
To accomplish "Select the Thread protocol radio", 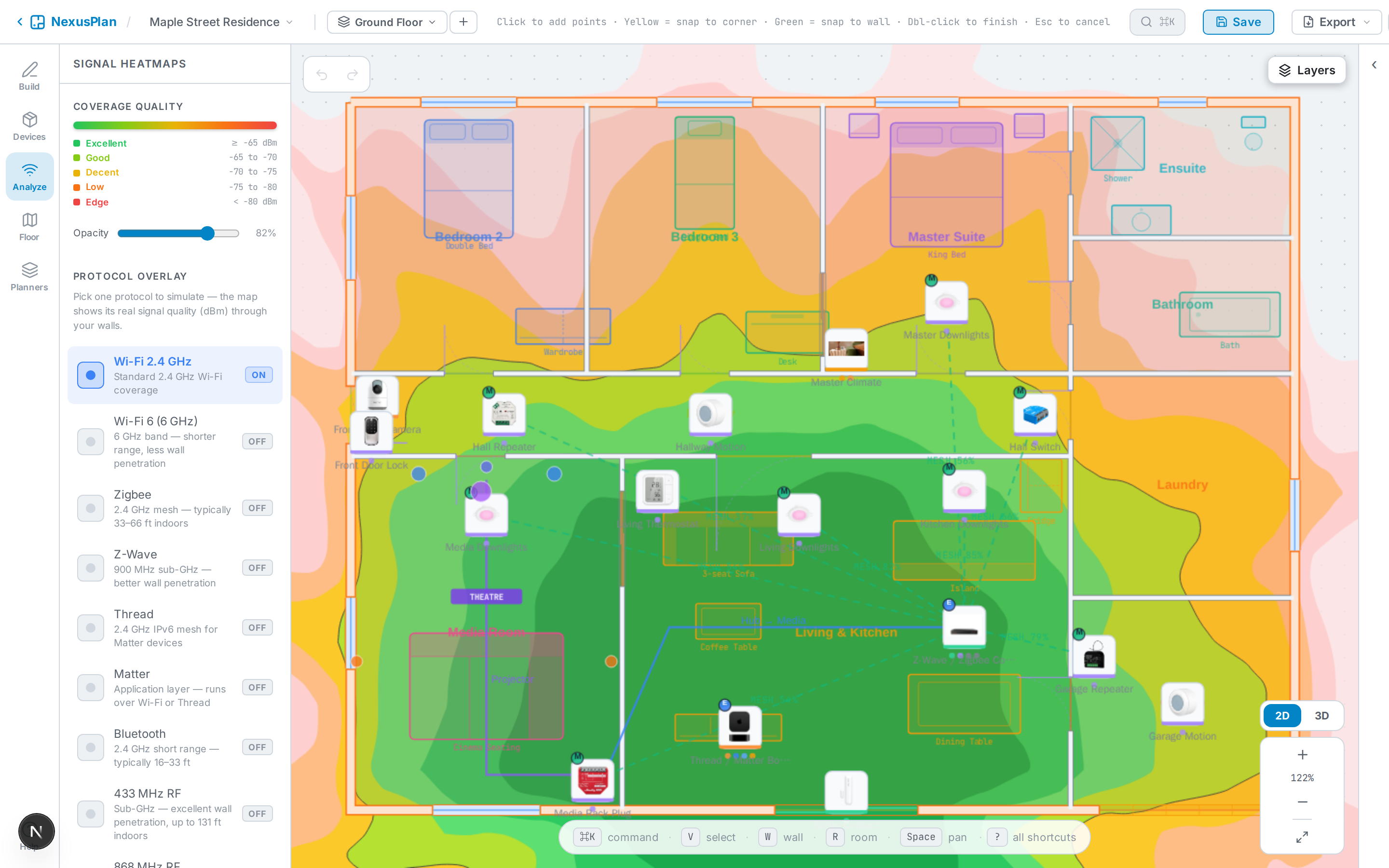I will pyautogui.click(x=91, y=628).
